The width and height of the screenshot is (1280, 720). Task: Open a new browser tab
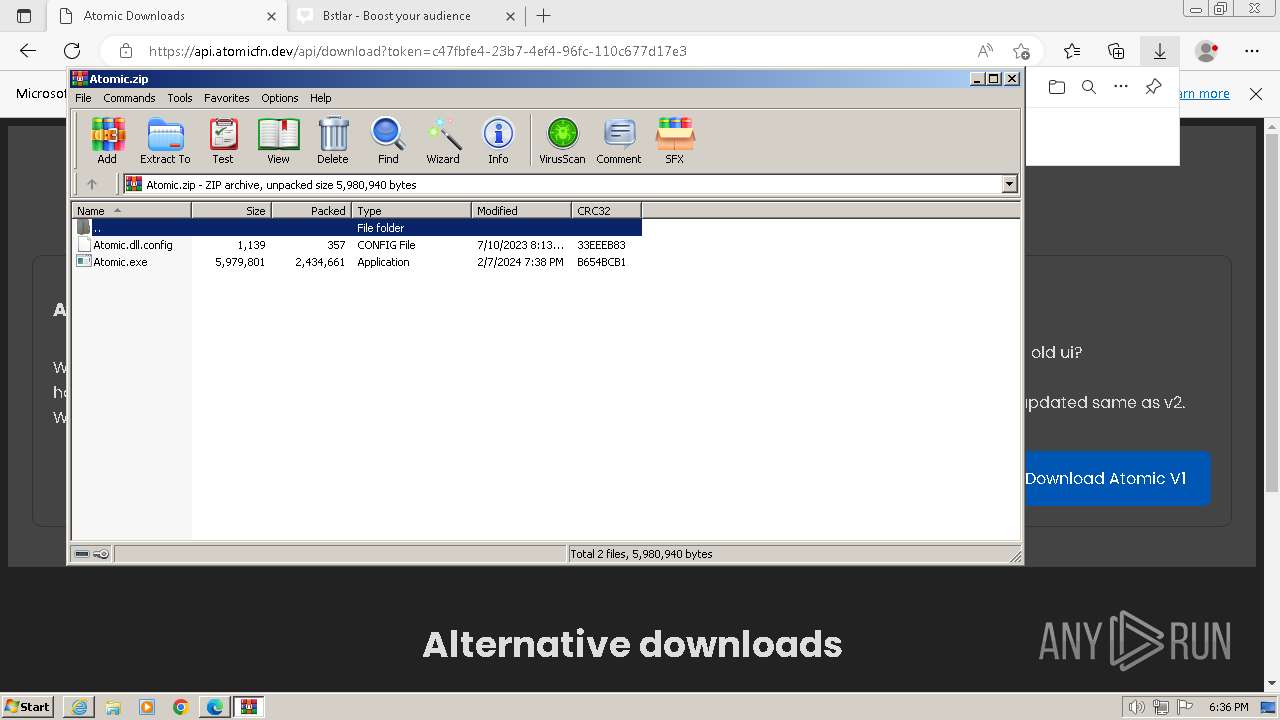point(544,16)
